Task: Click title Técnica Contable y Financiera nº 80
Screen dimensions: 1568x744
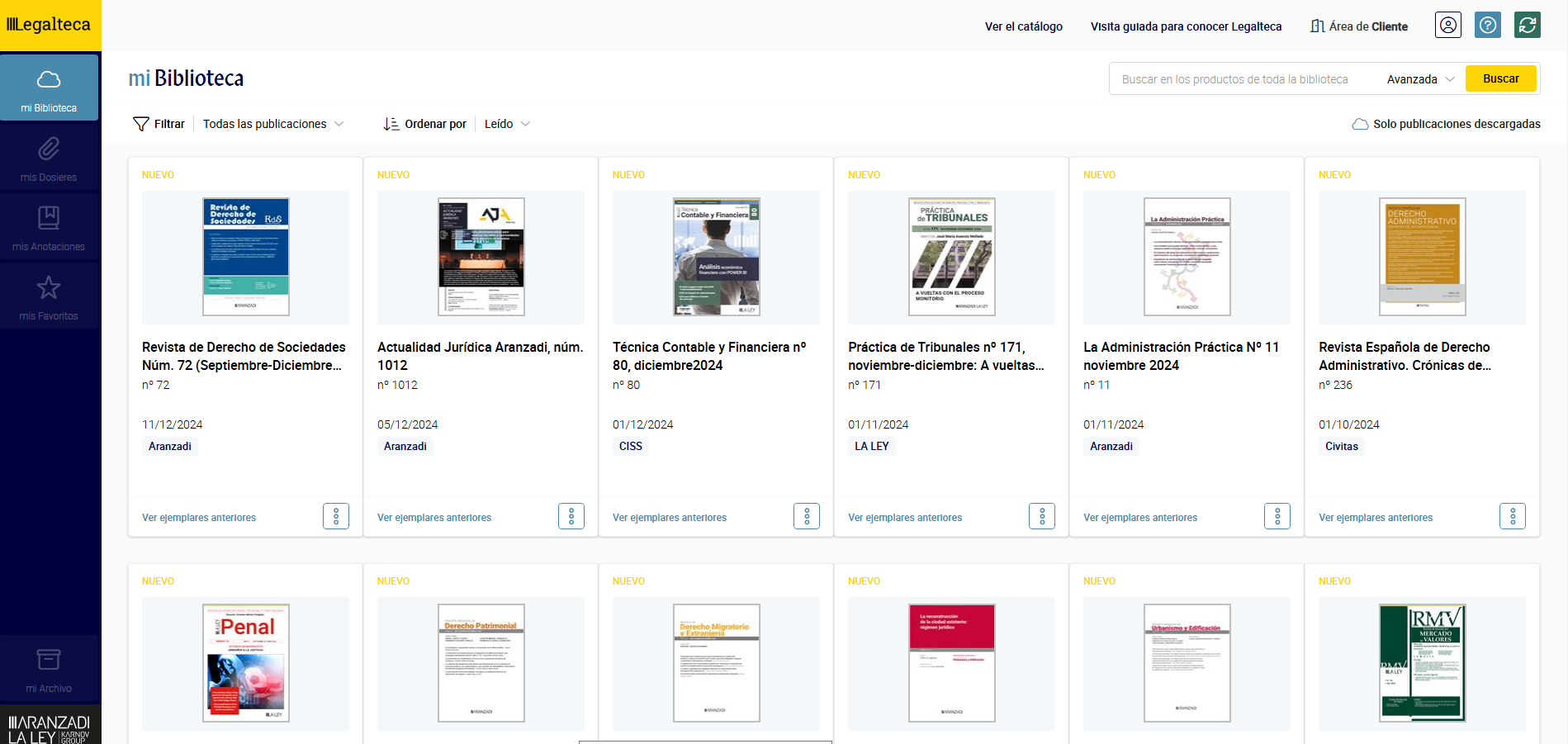Action: point(709,356)
